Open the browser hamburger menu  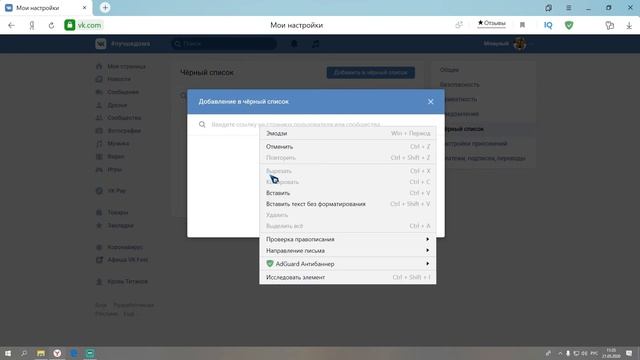[569, 8]
